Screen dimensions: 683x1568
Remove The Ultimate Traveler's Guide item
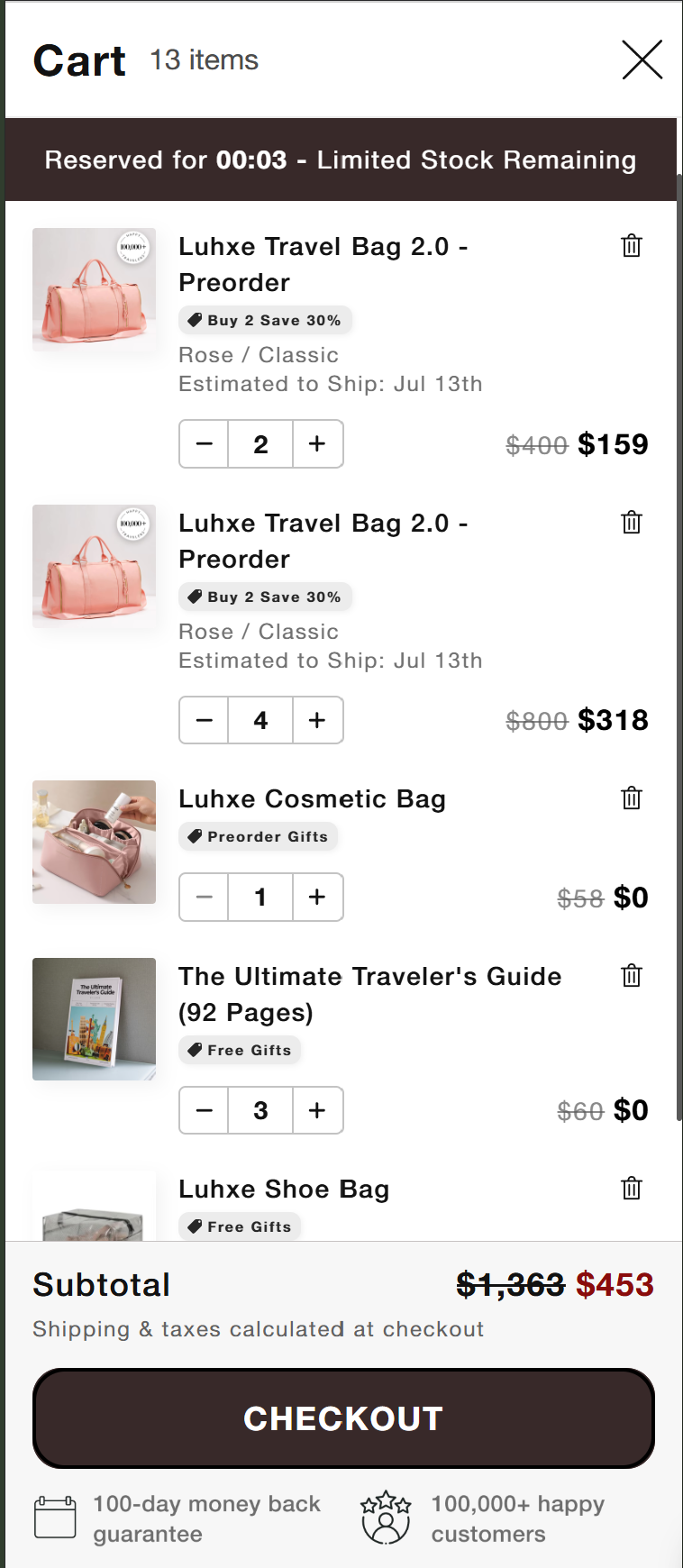pyautogui.click(x=632, y=976)
